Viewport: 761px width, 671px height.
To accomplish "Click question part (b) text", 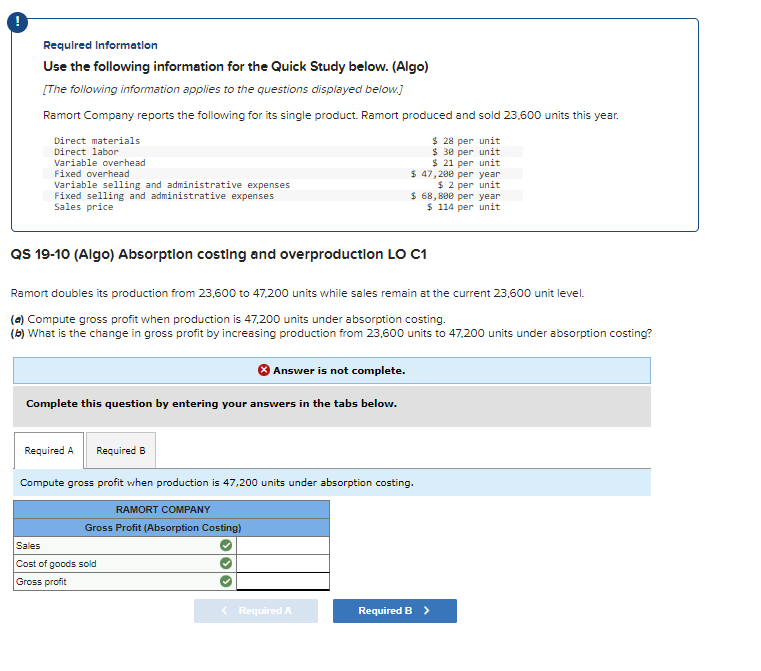I will pyautogui.click(x=331, y=333).
